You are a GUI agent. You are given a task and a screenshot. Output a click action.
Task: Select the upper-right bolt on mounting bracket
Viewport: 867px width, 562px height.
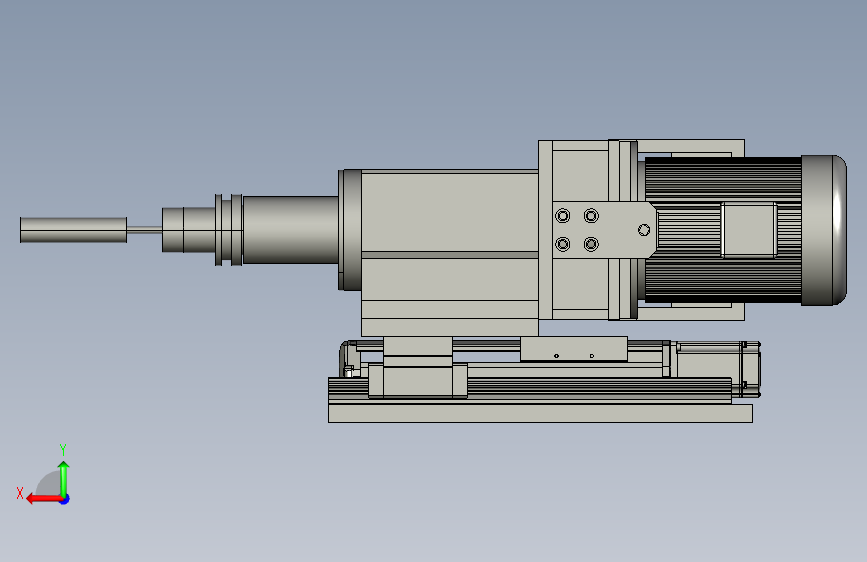point(591,216)
